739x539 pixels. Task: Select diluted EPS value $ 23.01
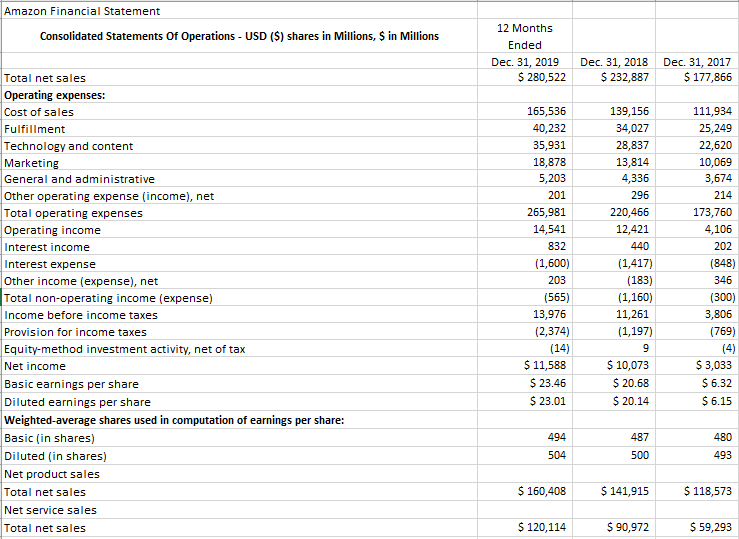[548, 401]
